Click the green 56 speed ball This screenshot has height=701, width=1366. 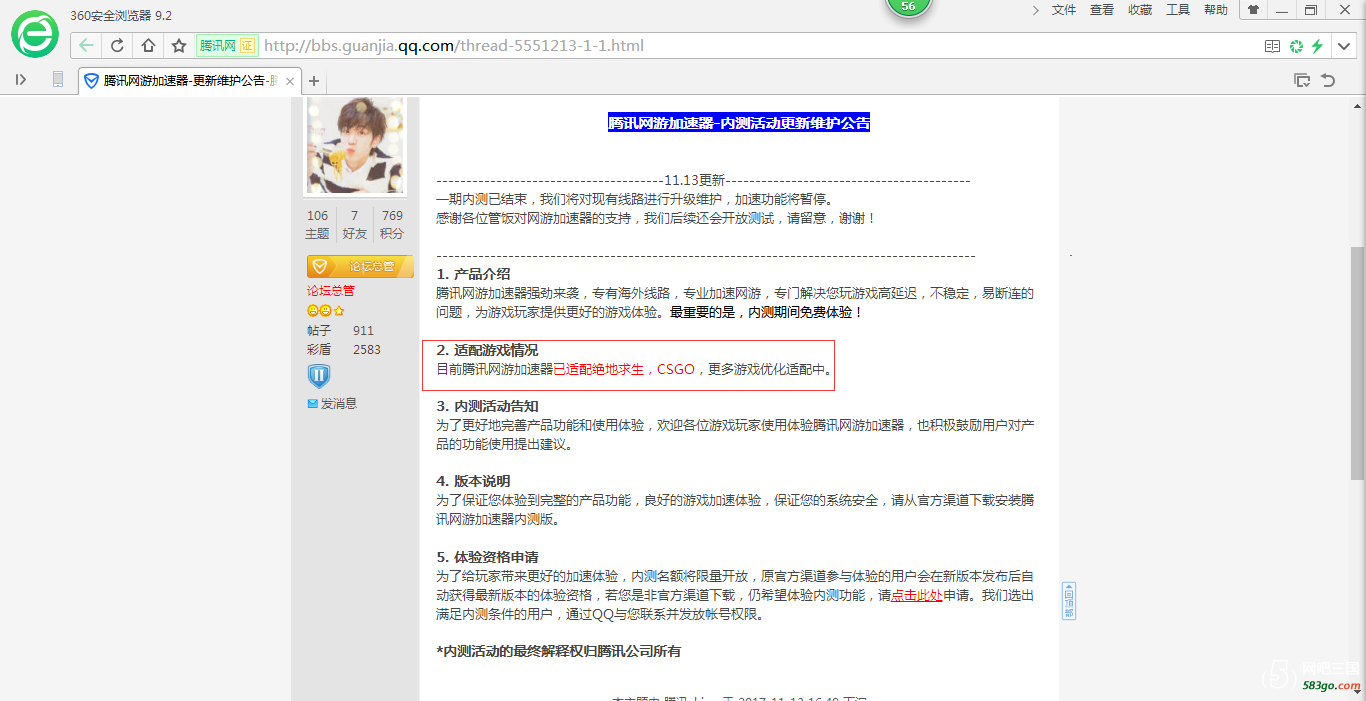pyautogui.click(x=908, y=6)
